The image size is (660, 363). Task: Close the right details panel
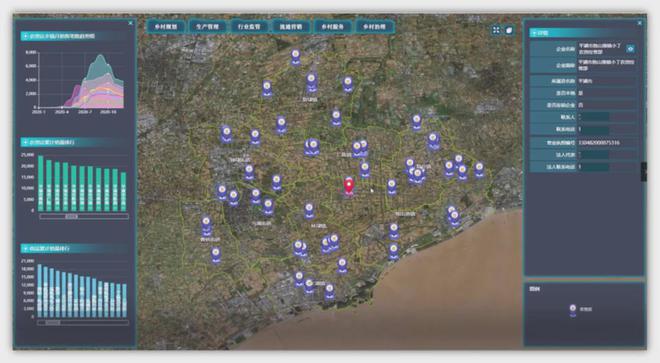pyautogui.click(x=640, y=23)
